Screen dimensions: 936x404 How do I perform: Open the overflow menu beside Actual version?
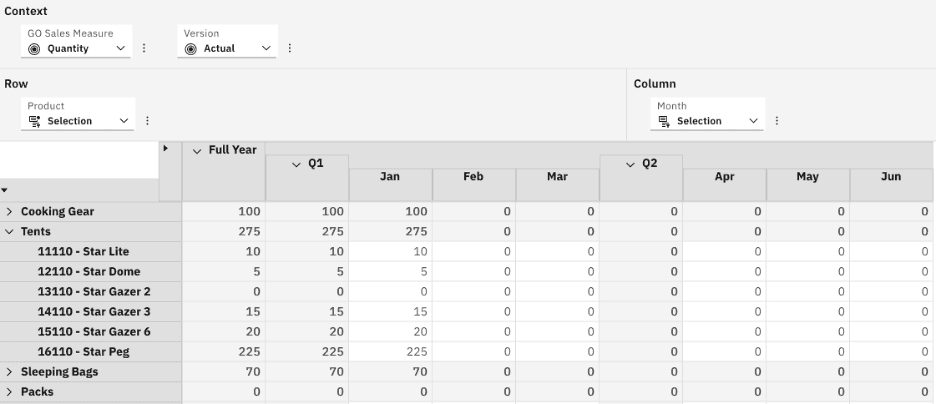pyautogui.click(x=290, y=48)
